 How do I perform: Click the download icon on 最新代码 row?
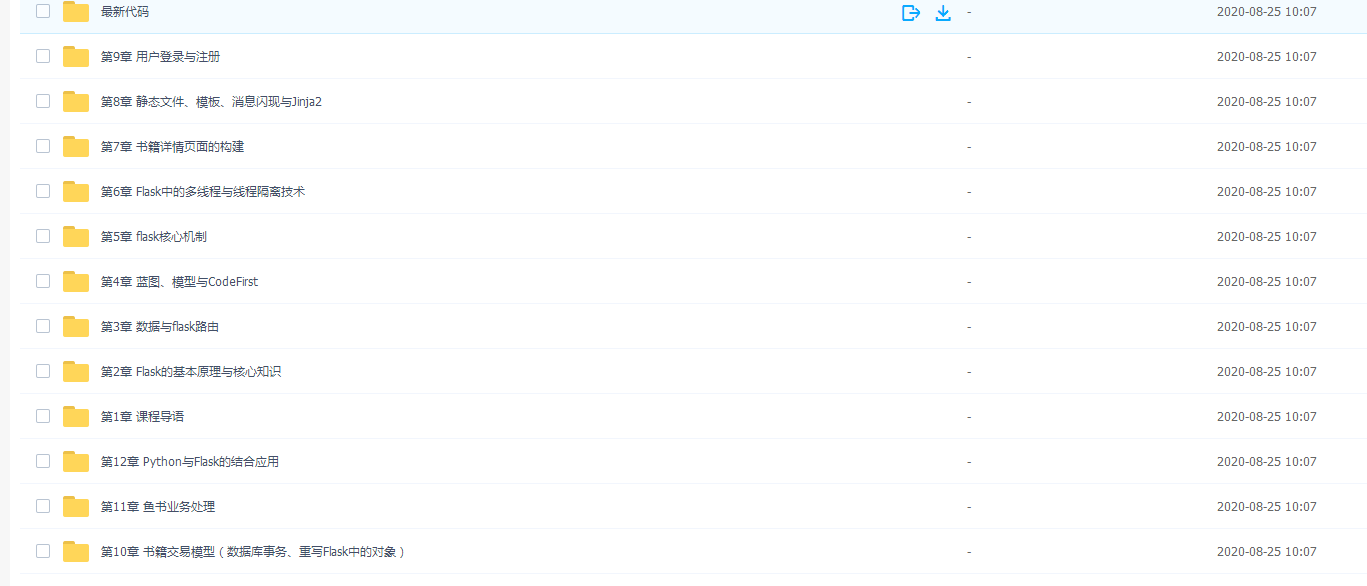942,12
